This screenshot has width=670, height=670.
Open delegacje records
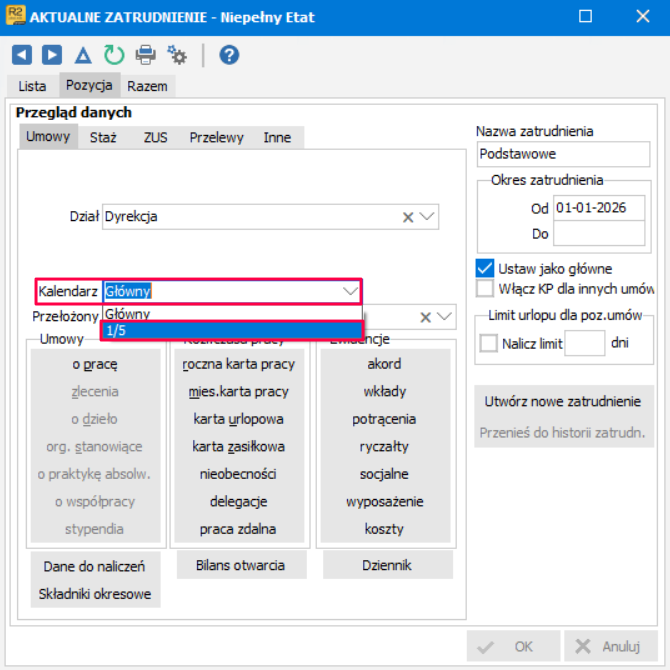pos(238,501)
